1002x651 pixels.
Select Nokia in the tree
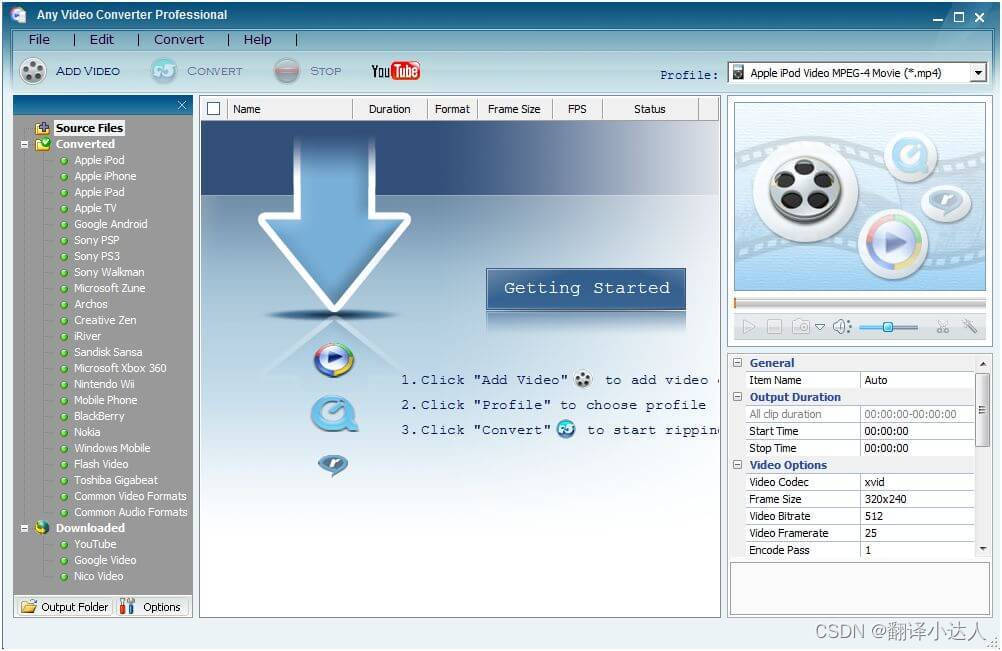[87, 432]
